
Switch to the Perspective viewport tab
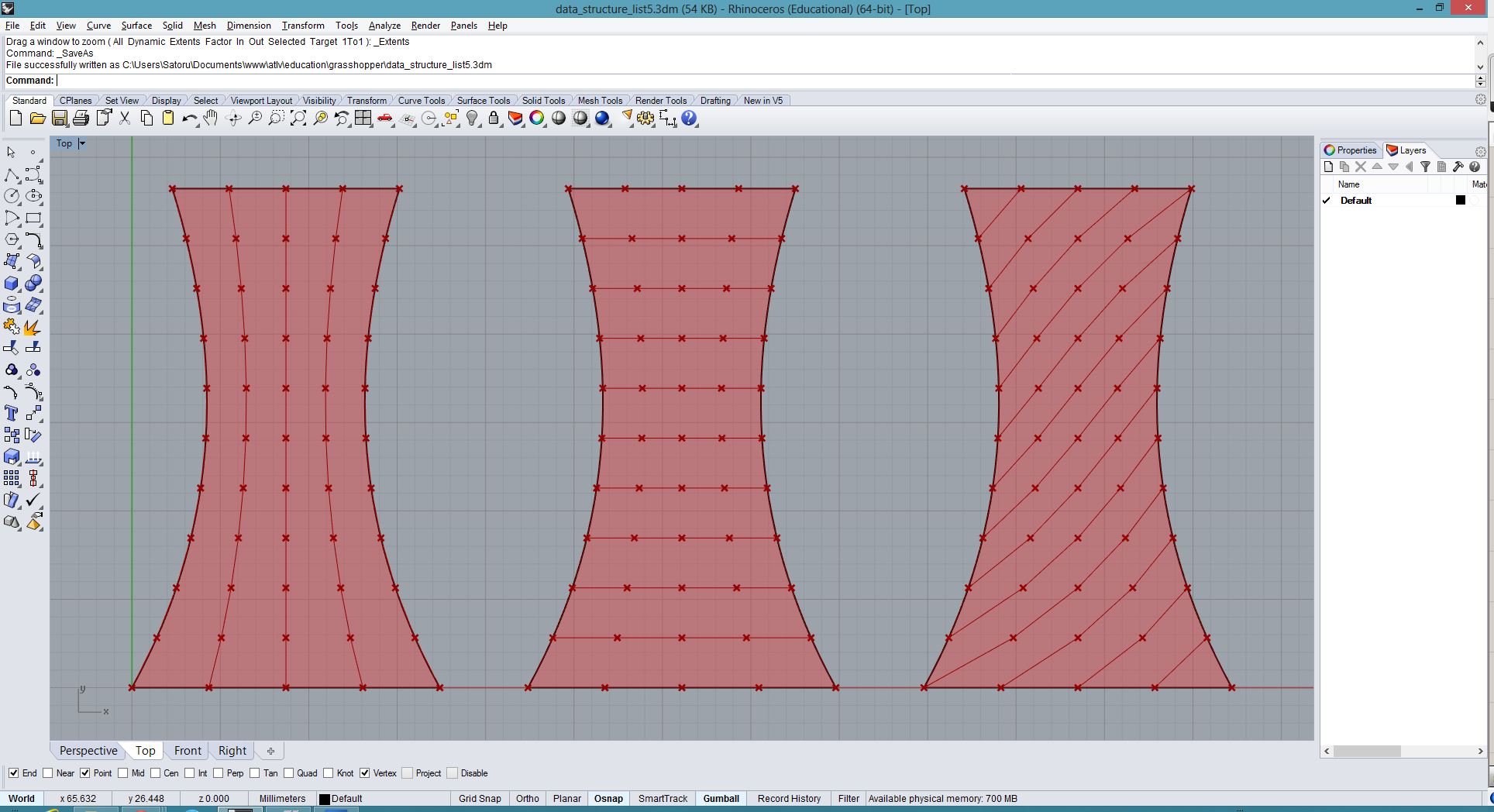tap(88, 751)
